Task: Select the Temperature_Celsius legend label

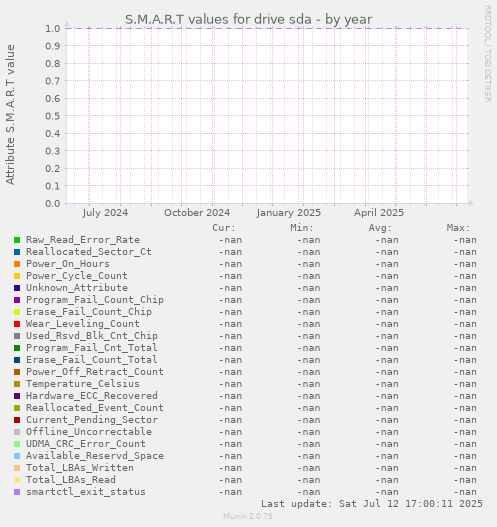Action: 83,384
